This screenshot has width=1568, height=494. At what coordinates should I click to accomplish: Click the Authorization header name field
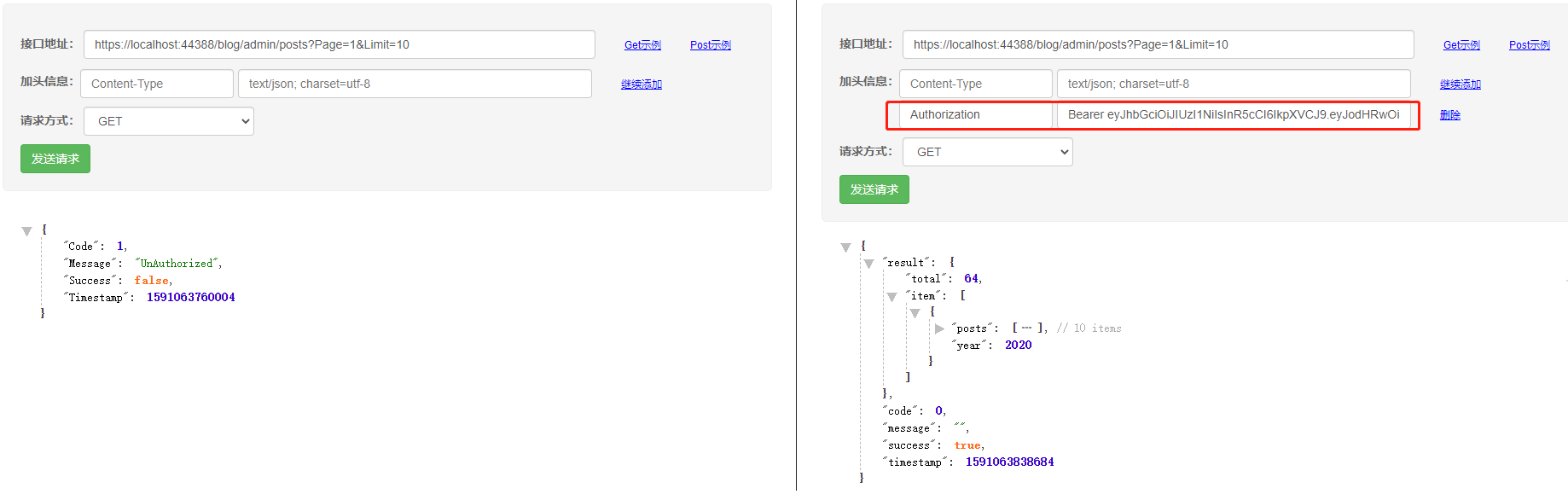[976, 114]
